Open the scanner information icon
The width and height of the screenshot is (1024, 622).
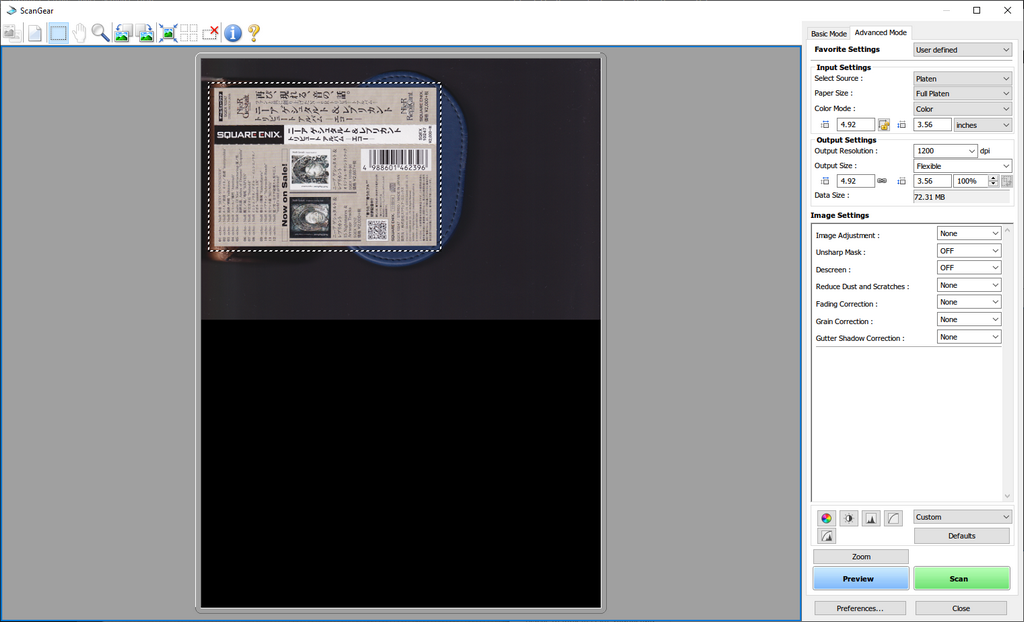(x=233, y=33)
